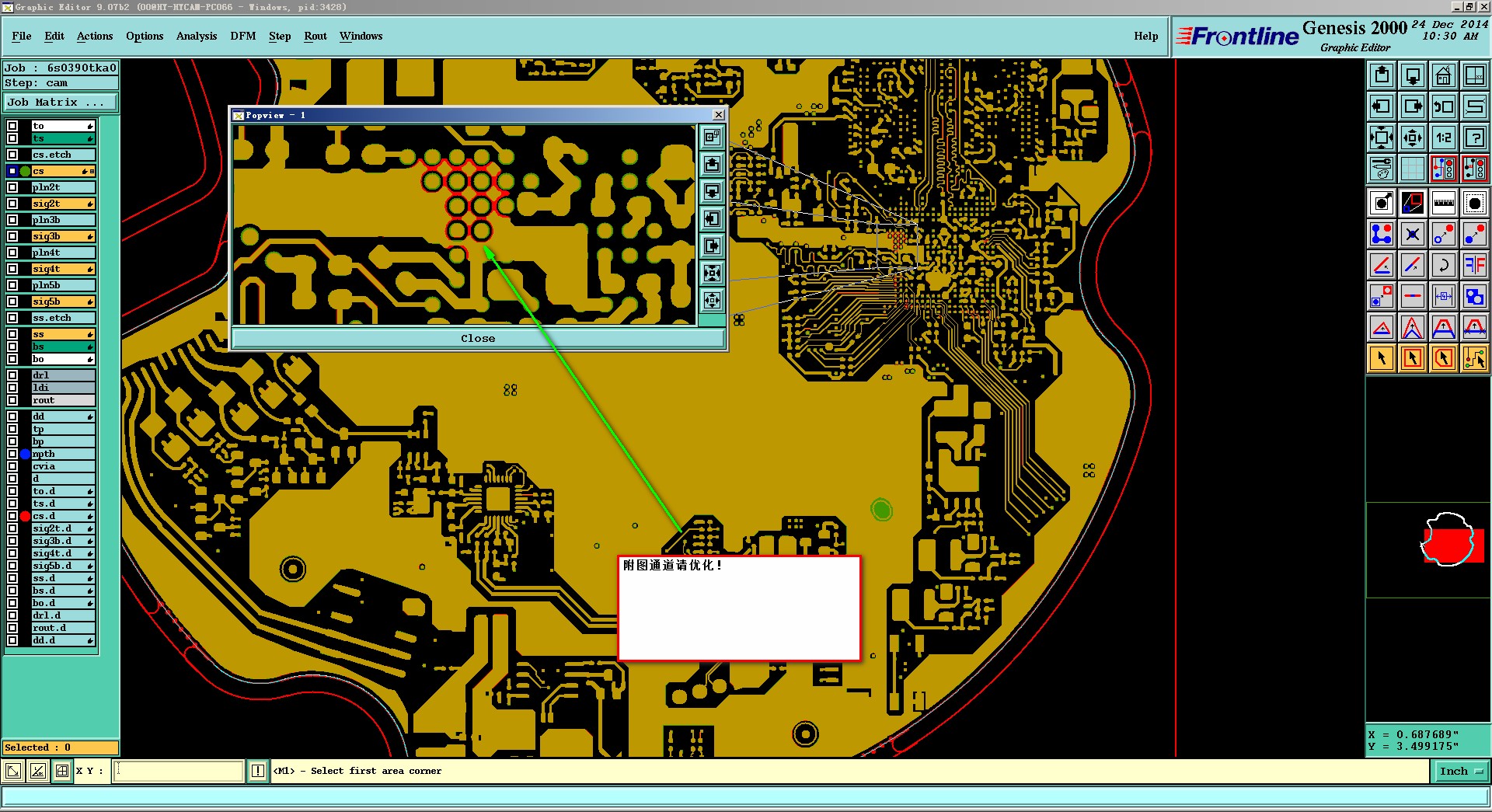
Task: Toggle the 'ss.etch' layer checkbox
Action: [12, 318]
